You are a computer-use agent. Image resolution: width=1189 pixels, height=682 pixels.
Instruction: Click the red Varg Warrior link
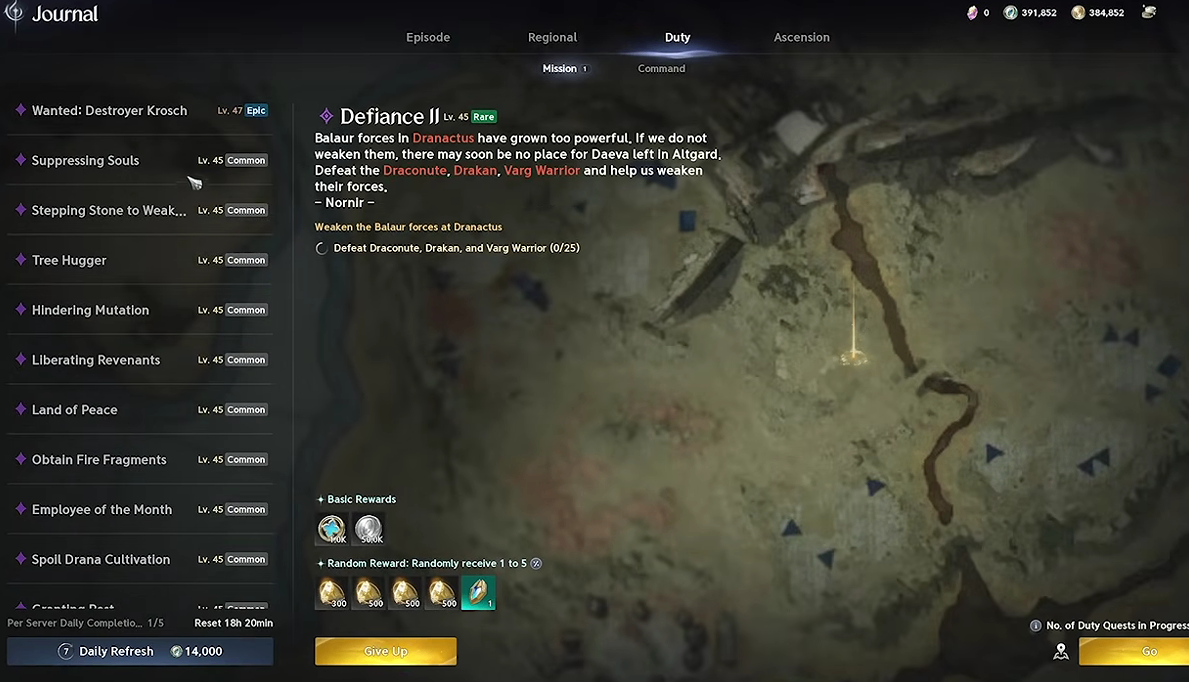pyautogui.click(x=541, y=171)
